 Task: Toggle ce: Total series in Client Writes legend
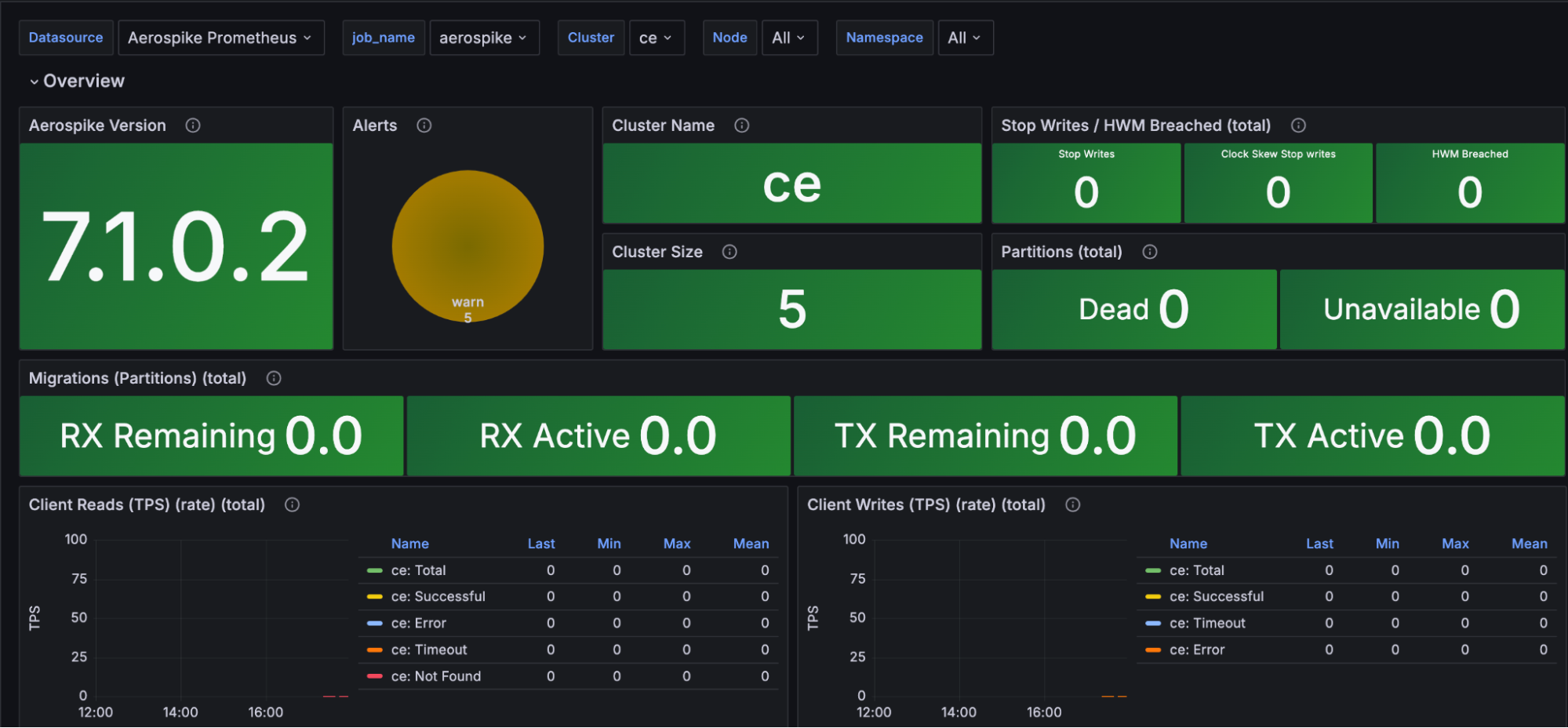1197,570
